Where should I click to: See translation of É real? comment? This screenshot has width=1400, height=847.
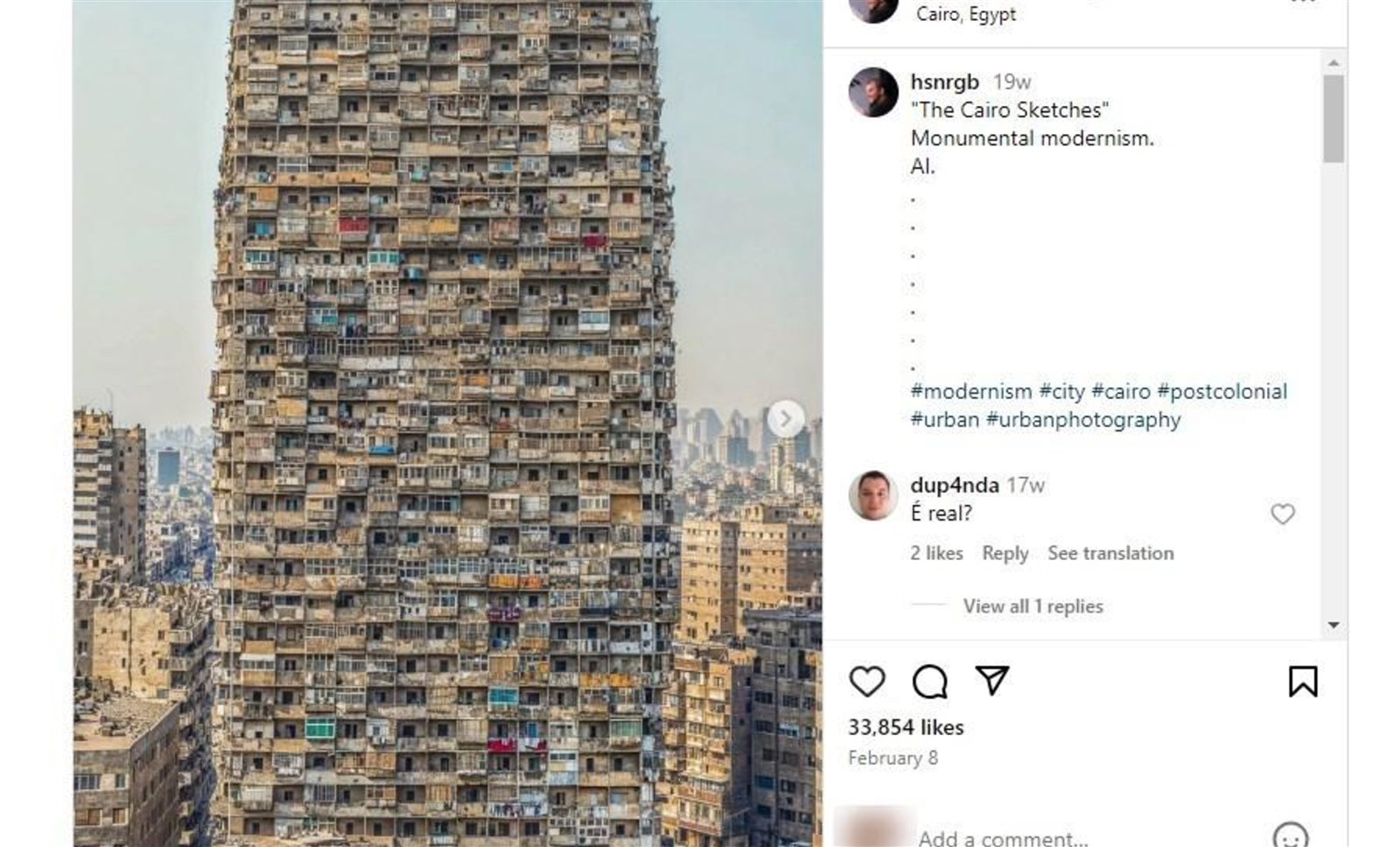pos(1110,553)
